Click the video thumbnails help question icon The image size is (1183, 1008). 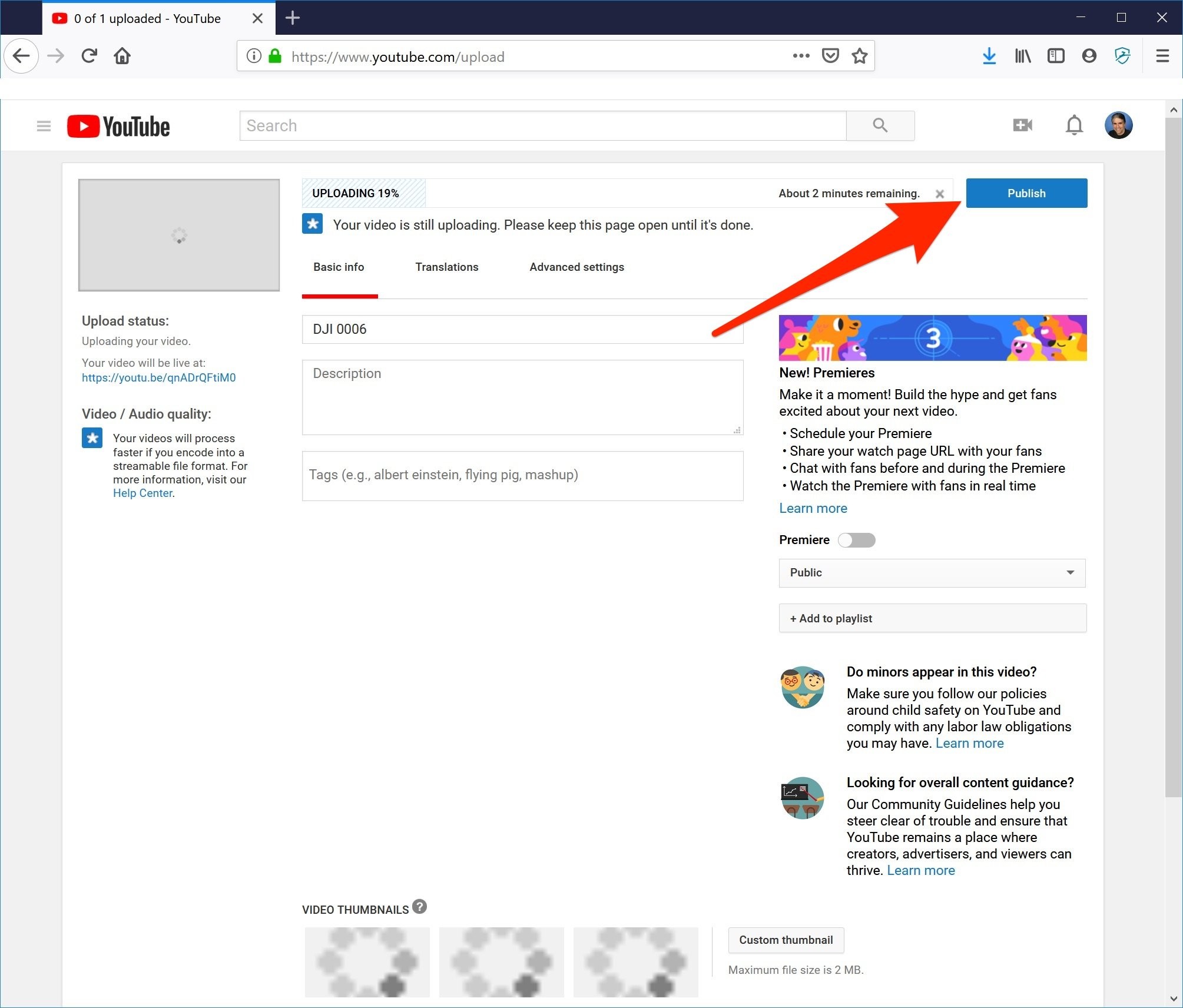[x=419, y=907]
